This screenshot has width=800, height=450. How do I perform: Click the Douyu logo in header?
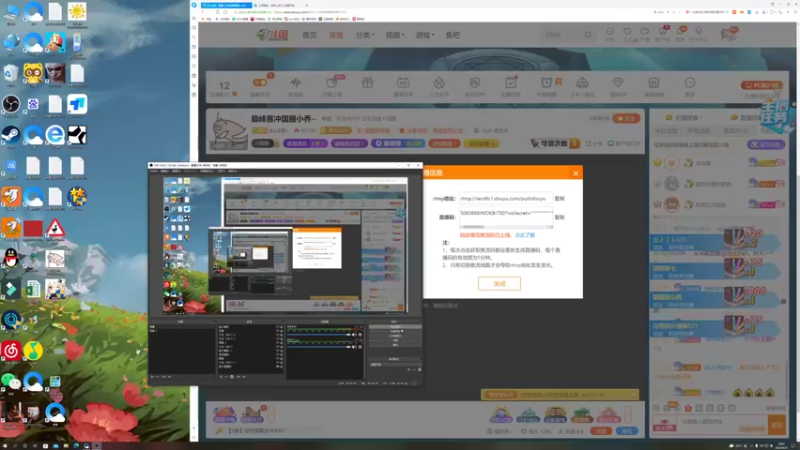tap(272, 35)
